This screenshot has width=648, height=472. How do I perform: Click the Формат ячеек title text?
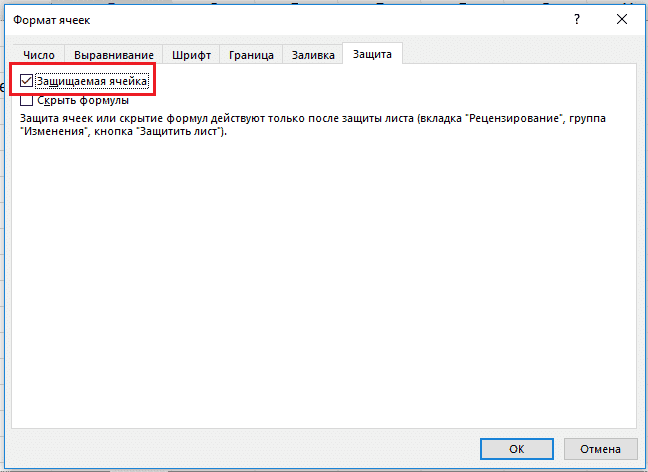52,20
